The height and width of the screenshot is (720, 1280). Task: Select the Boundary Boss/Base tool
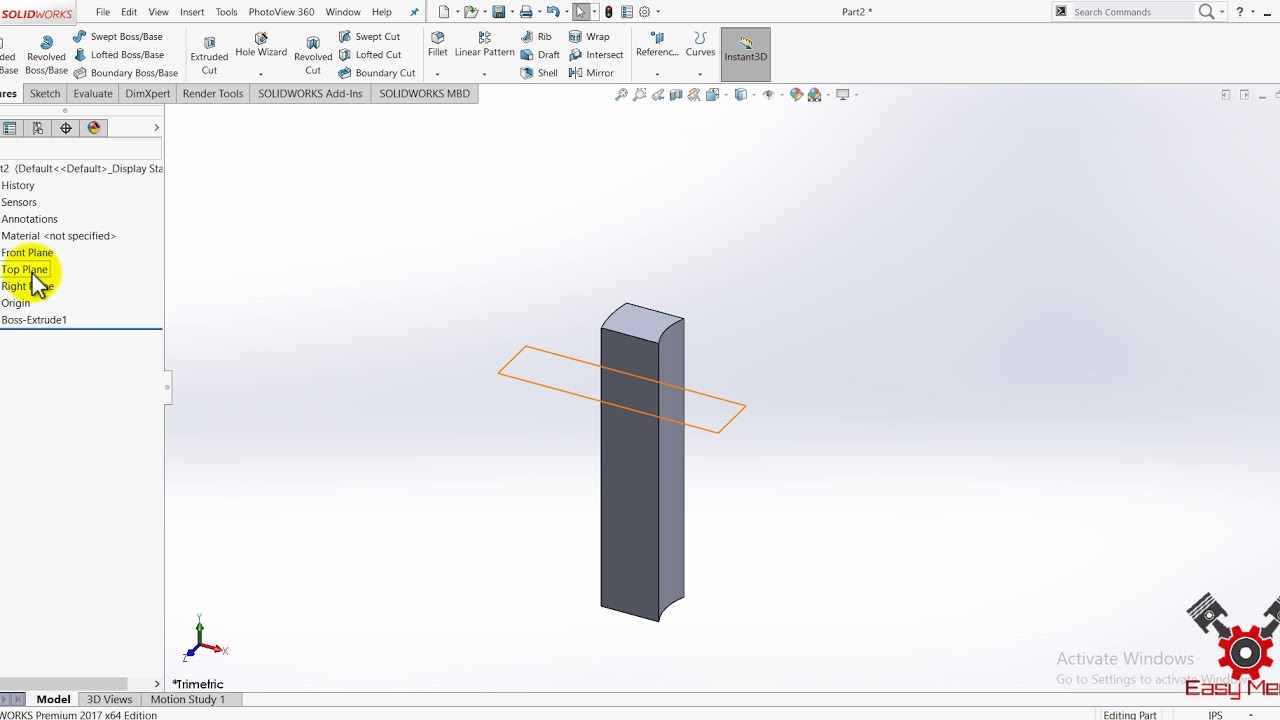tap(125, 73)
